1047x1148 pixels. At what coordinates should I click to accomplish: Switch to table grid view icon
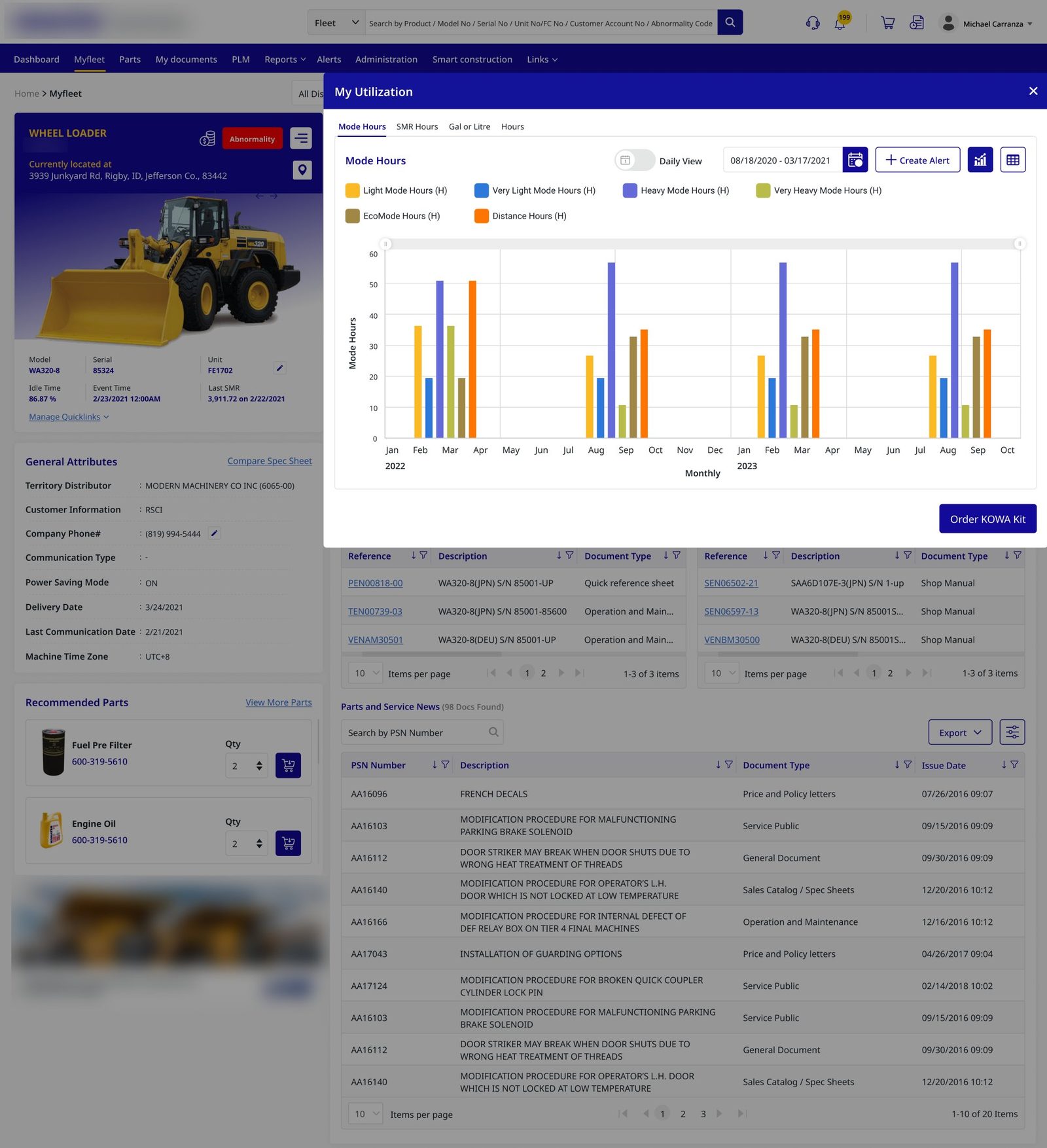pos(1012,160)
